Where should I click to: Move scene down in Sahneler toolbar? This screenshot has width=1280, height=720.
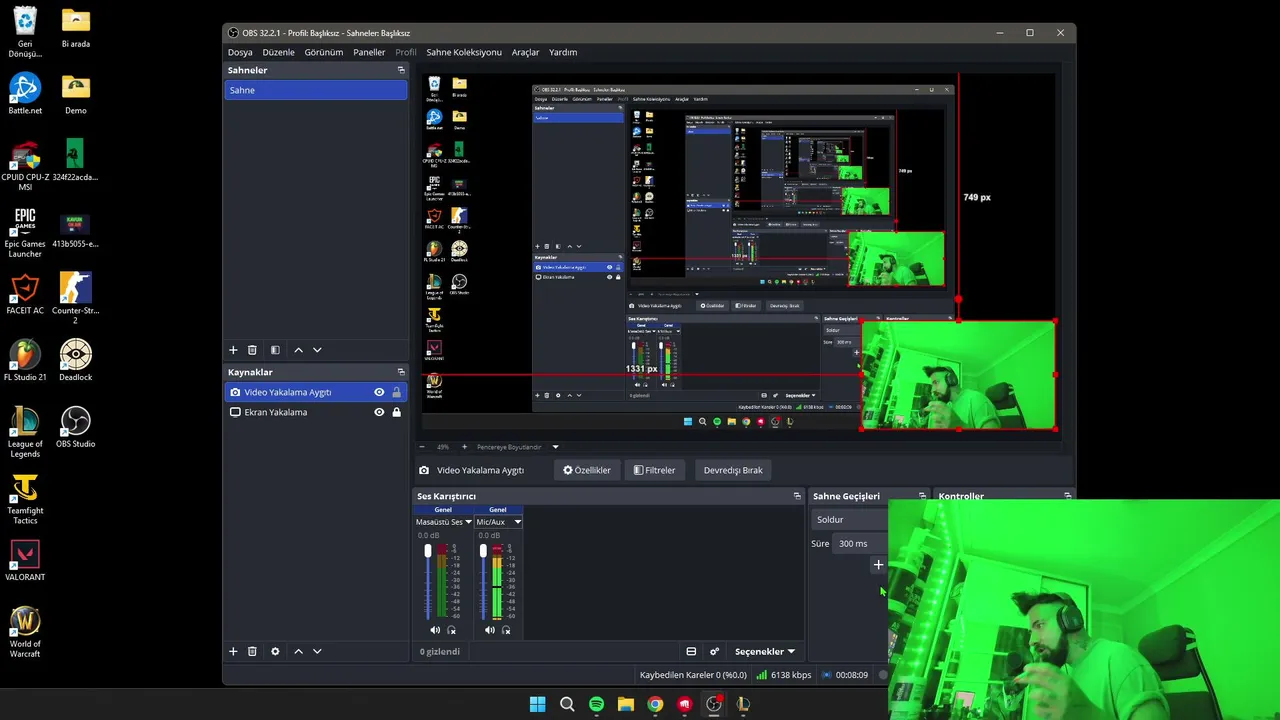tap(317, 350)
